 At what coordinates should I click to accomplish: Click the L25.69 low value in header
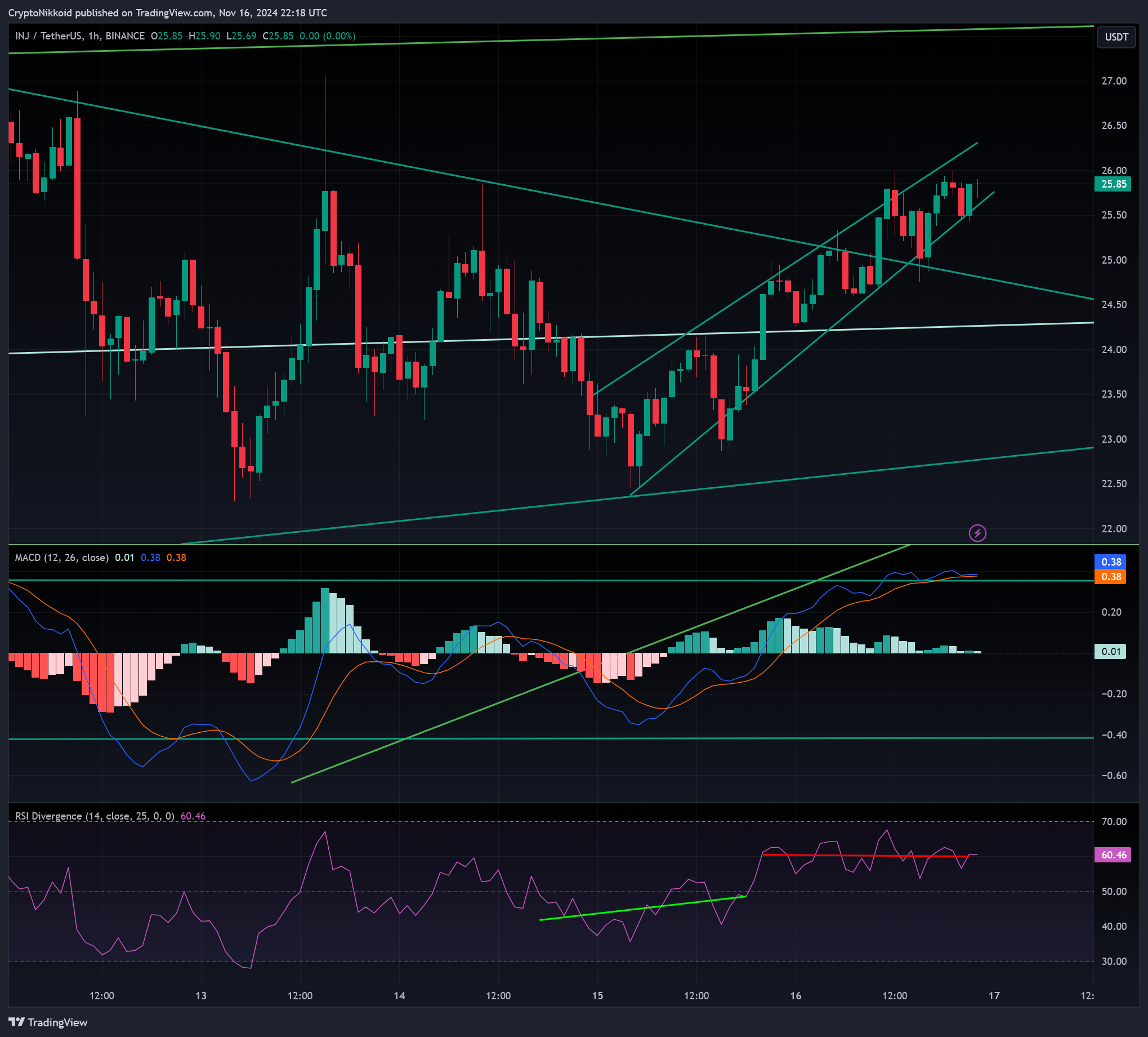242,36
